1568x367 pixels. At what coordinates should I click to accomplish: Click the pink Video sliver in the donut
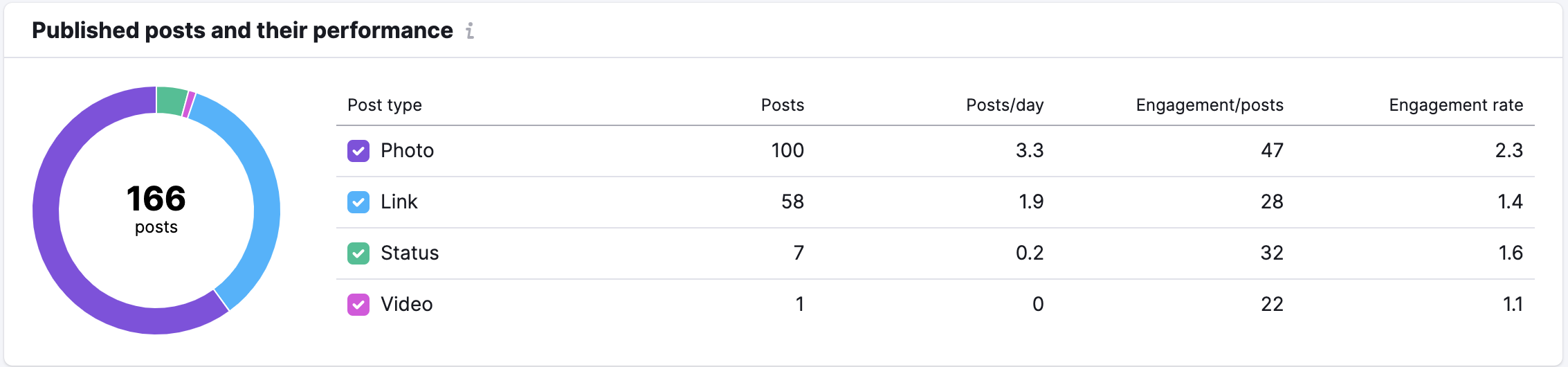[x=188, y=104]
